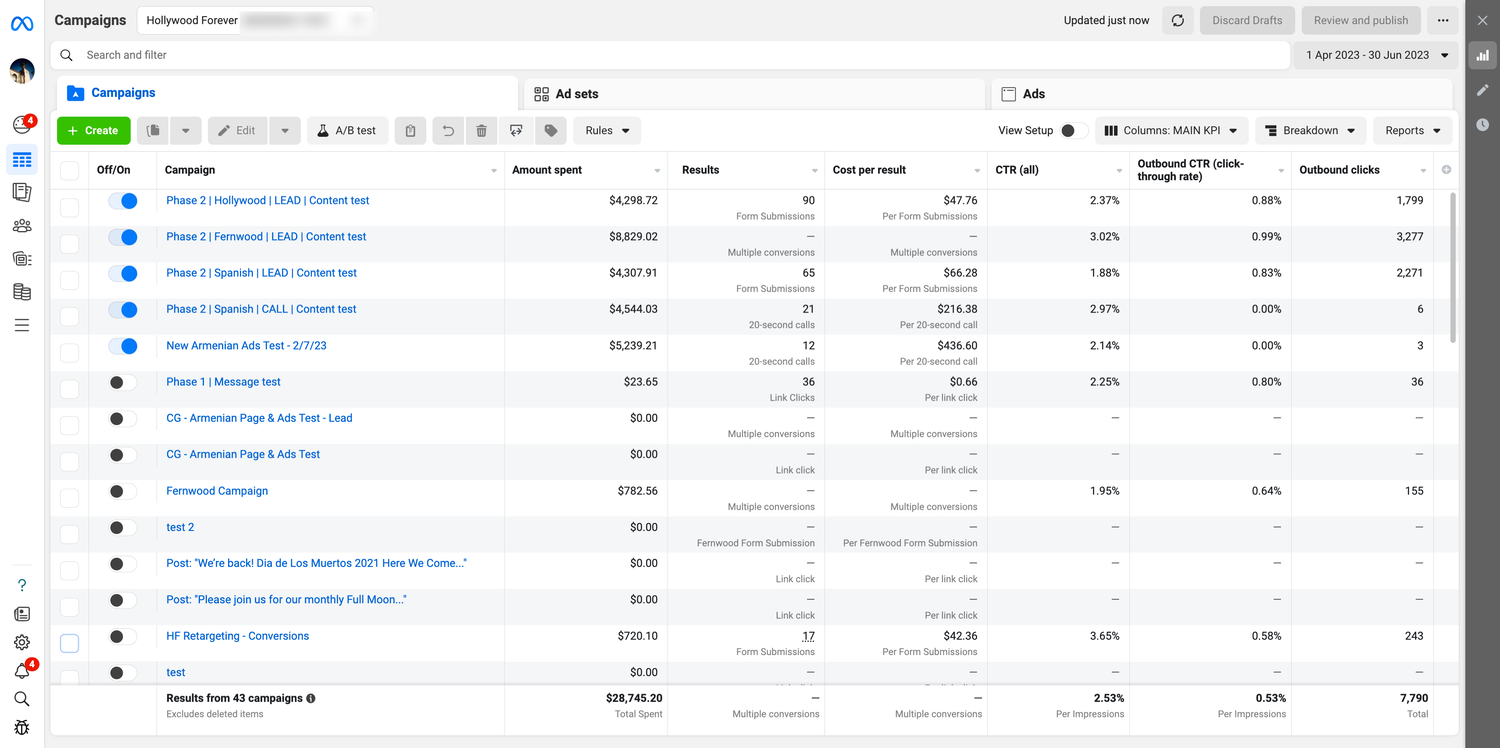Open the history clock icon in right panel
1500x748 pixels.
pos(1483,125)
